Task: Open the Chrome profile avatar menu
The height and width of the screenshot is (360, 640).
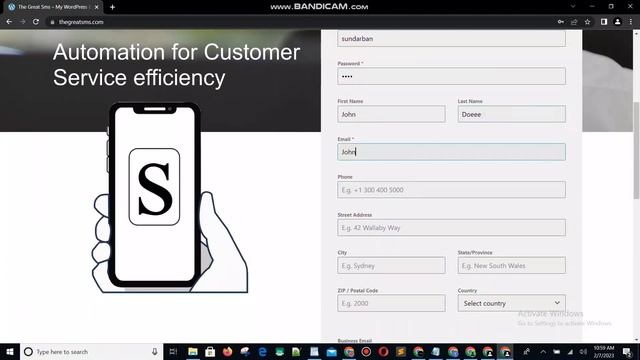Action: coord(618,22)
